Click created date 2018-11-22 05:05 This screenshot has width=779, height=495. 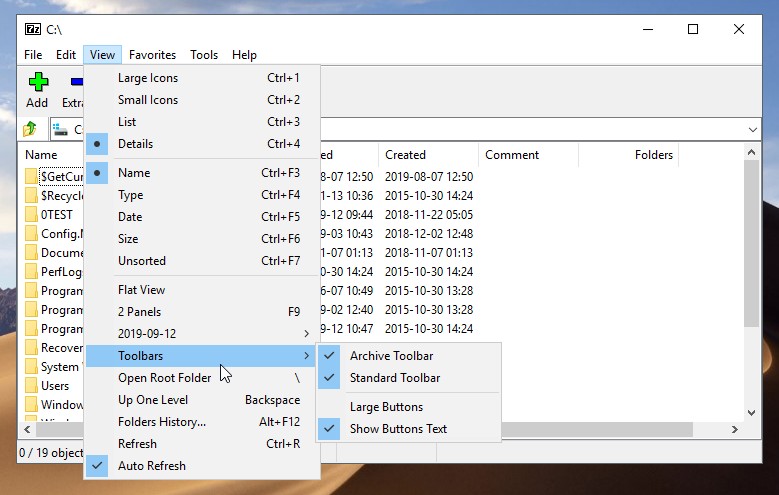(429, 215)
